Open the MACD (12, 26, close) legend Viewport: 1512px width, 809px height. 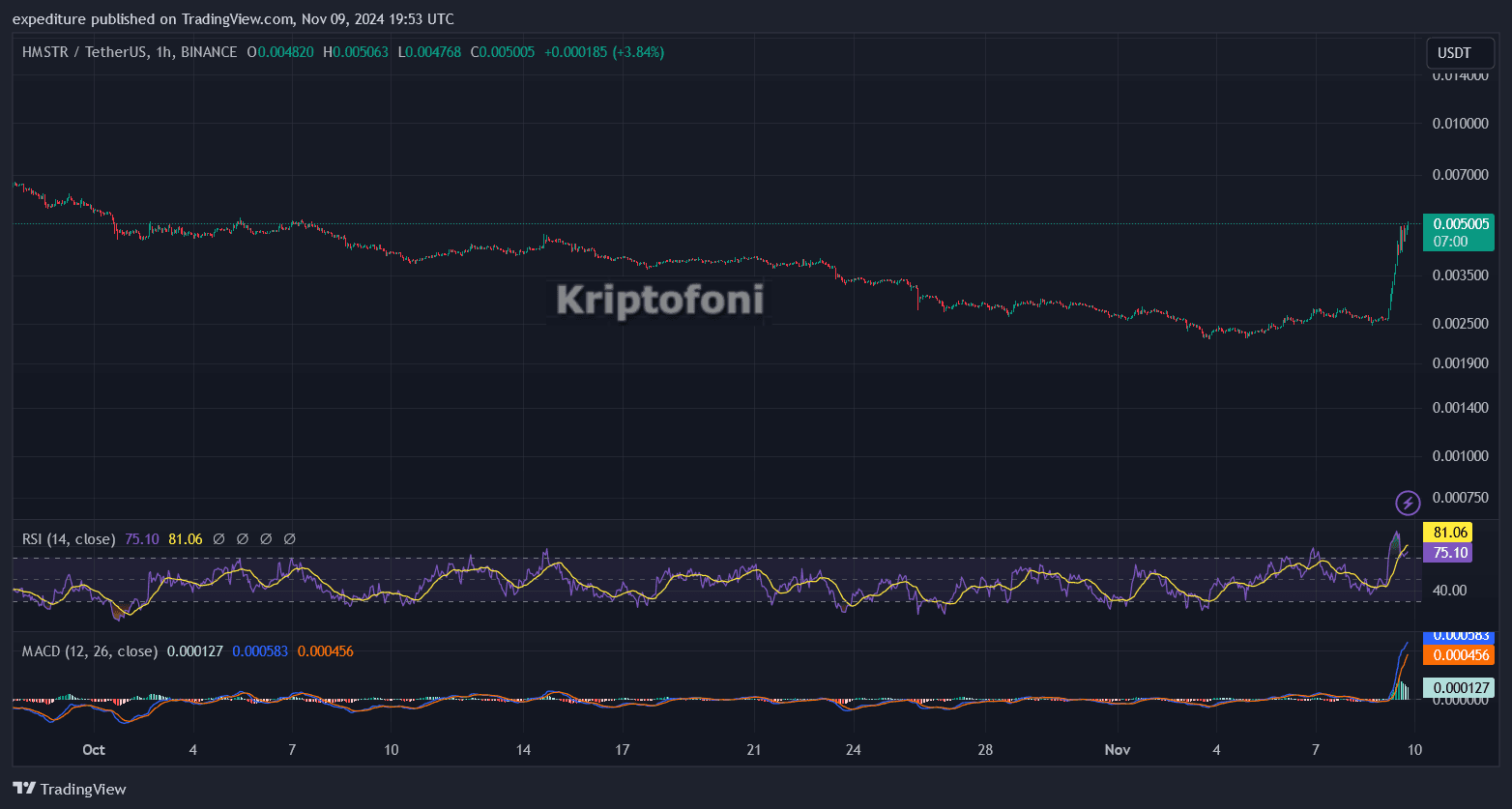(x=90, y=651)
